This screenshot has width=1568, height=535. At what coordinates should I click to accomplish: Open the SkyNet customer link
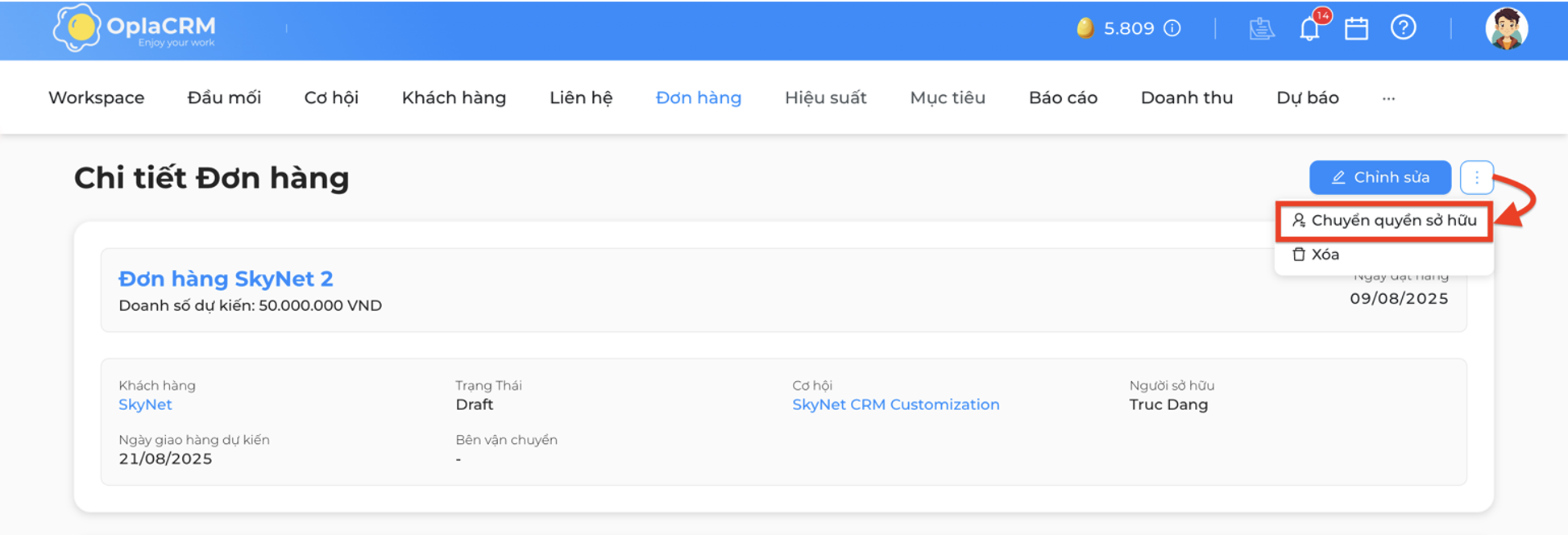145,404
